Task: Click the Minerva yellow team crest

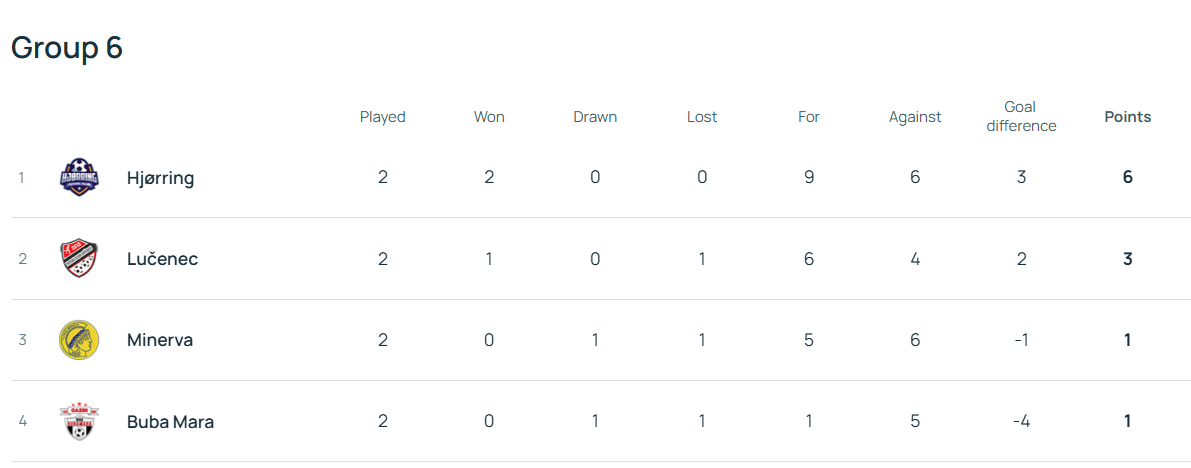Action: [x=79, y=339]
